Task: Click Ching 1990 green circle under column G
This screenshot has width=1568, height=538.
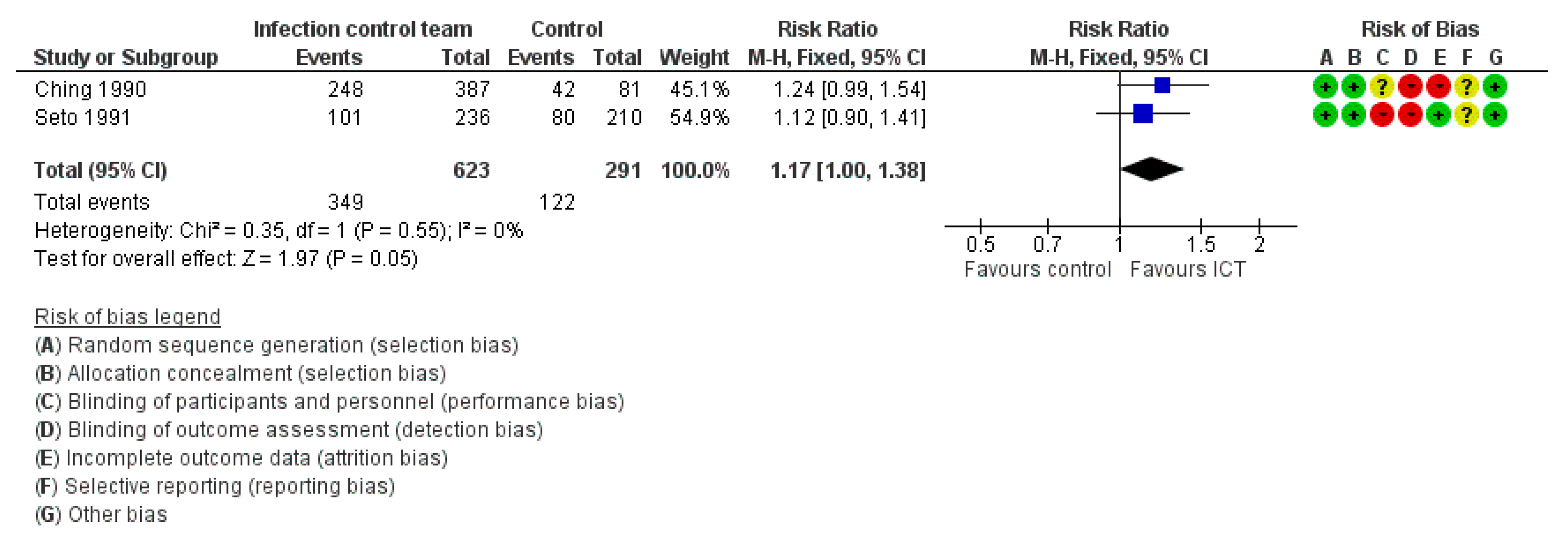Action: click(1495, 87)
